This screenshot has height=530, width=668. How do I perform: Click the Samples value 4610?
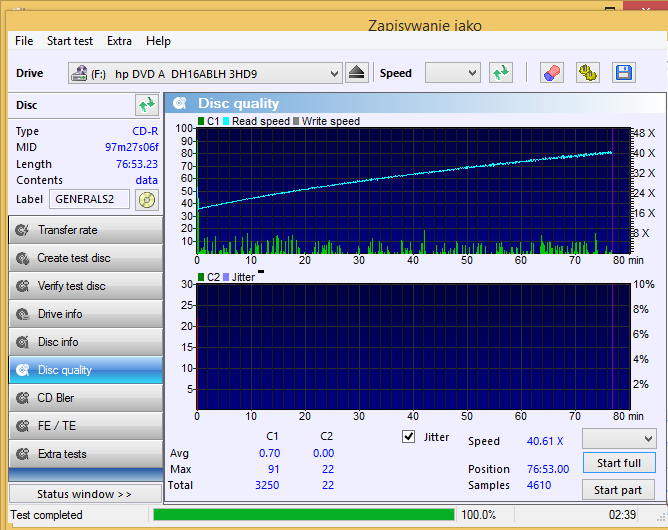click(539, 485)
